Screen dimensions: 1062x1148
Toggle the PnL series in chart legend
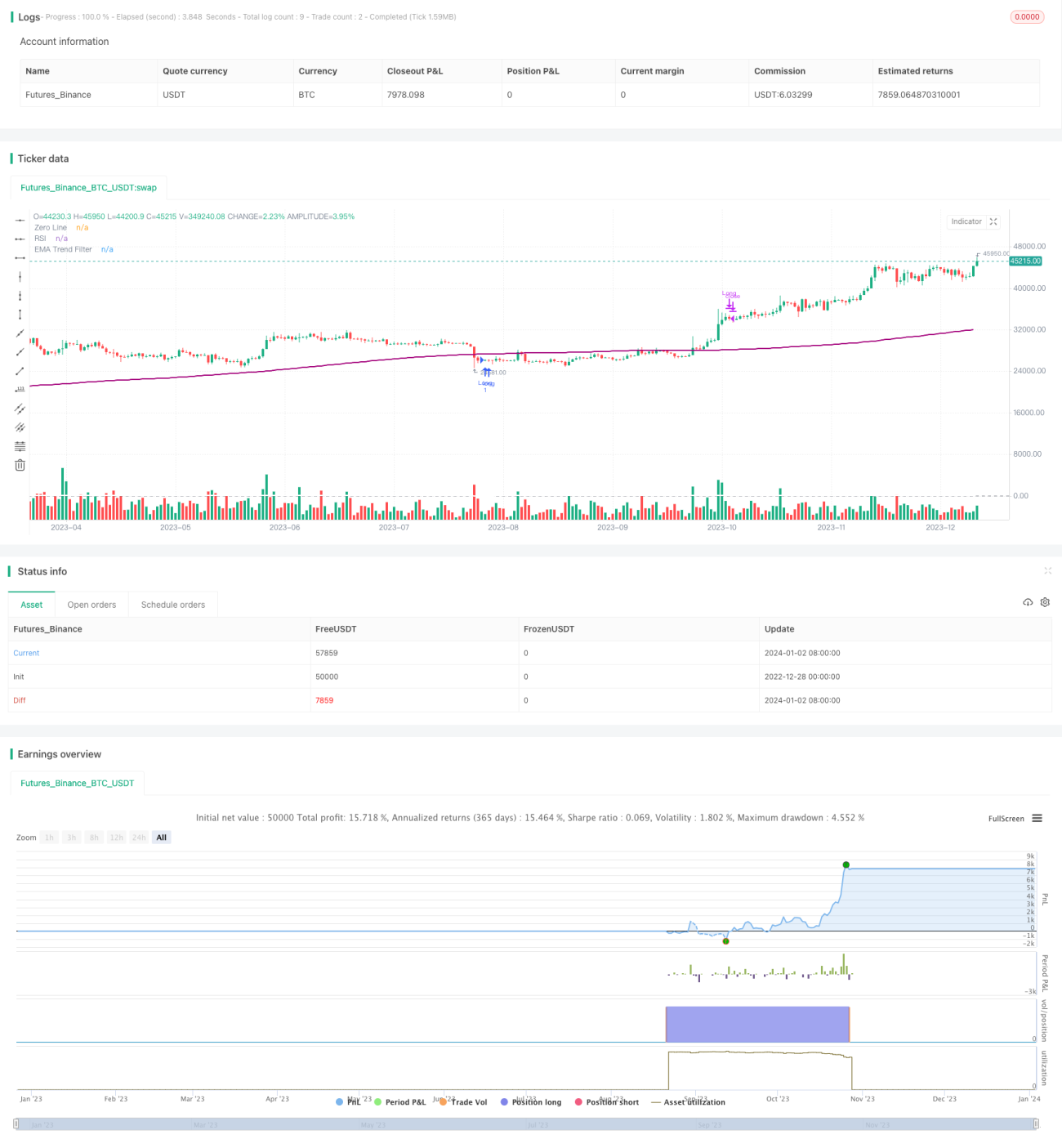(348, 1101)
